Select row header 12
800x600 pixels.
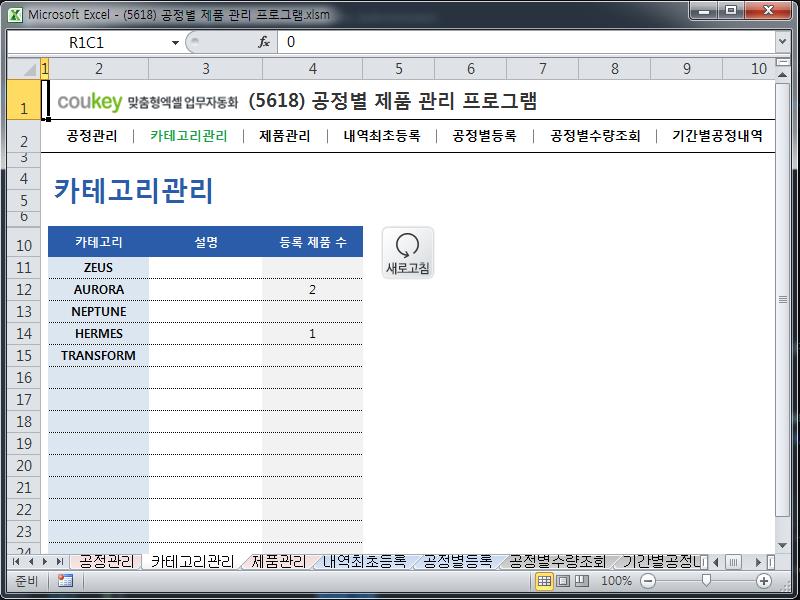[x=23, y=290]
